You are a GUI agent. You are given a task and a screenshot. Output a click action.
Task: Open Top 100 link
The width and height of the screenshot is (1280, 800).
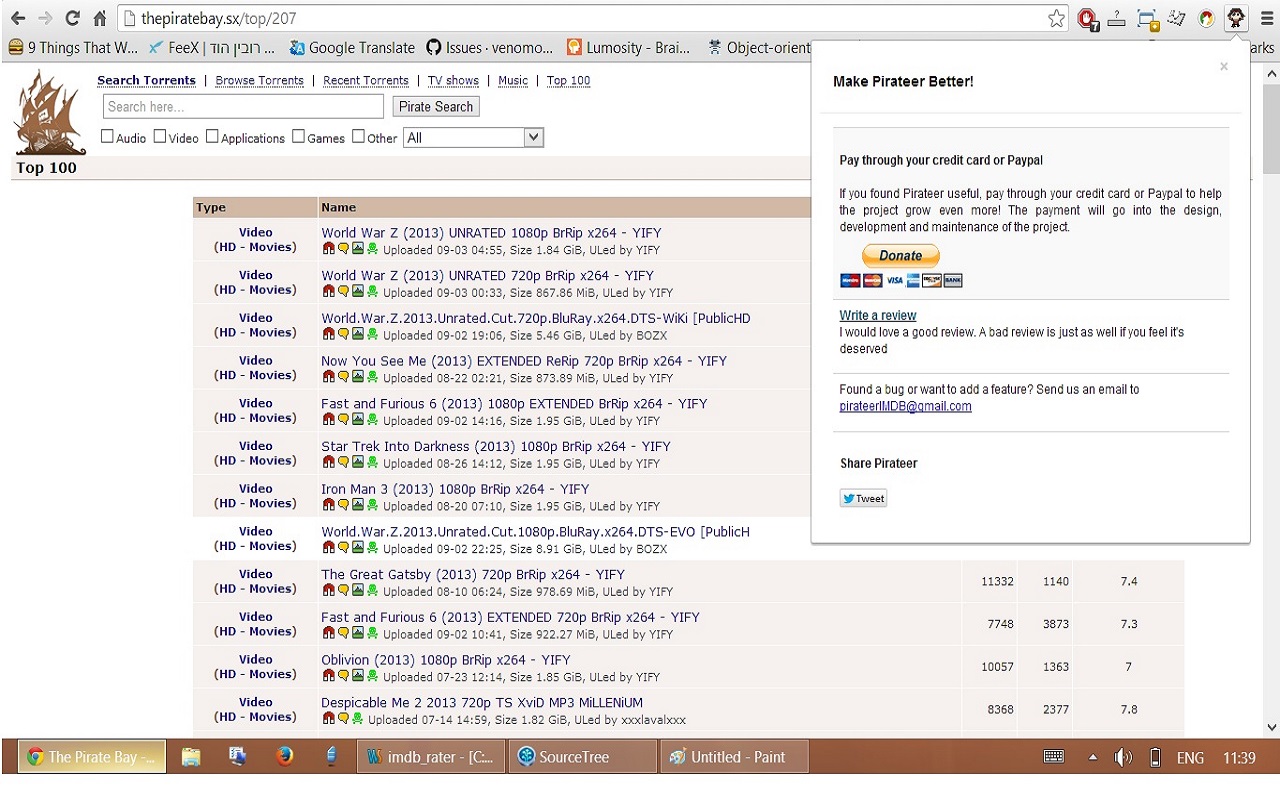(x=568, y=80)
